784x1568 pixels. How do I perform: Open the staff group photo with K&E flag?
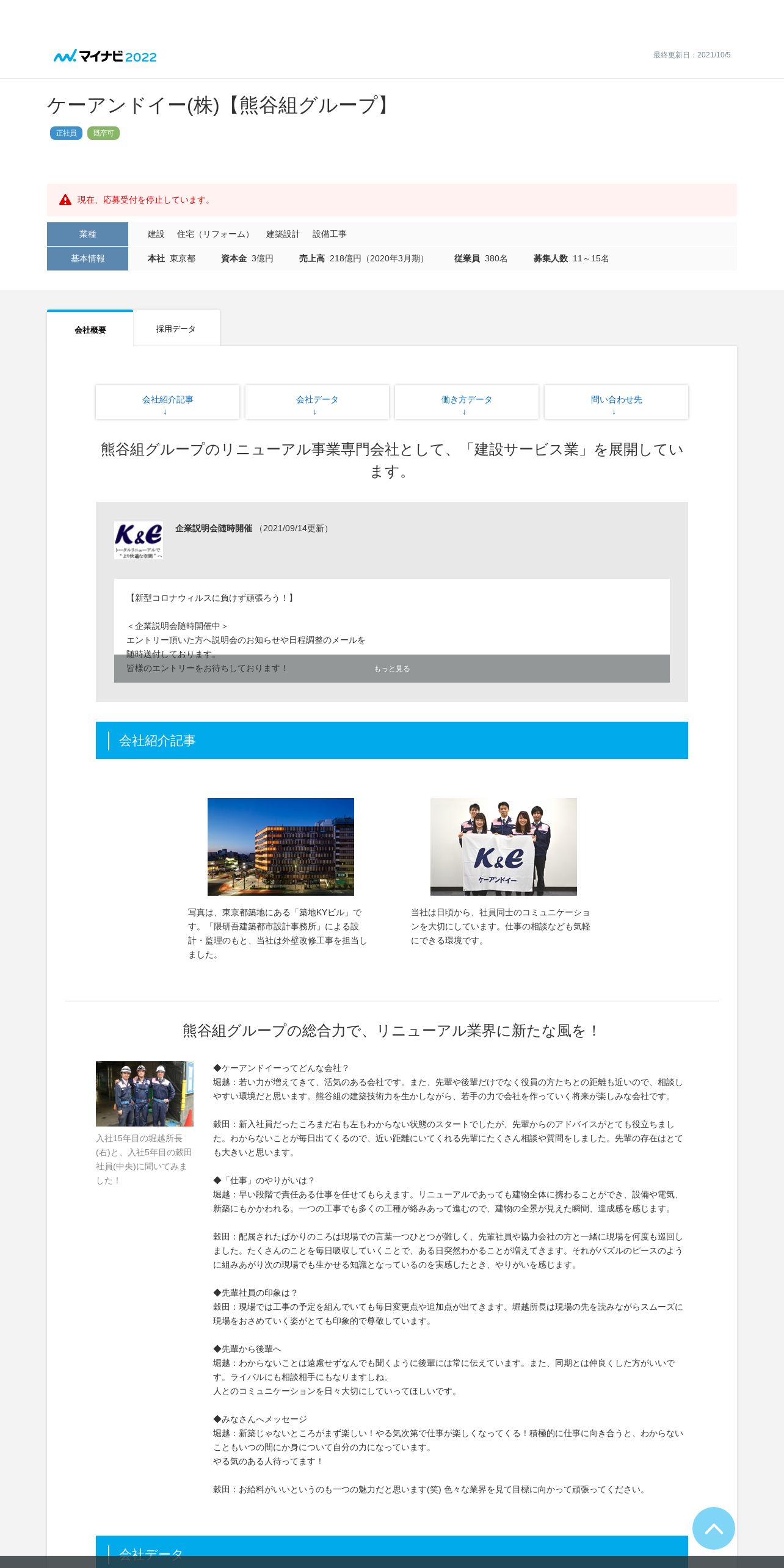(x=504, y=847)
